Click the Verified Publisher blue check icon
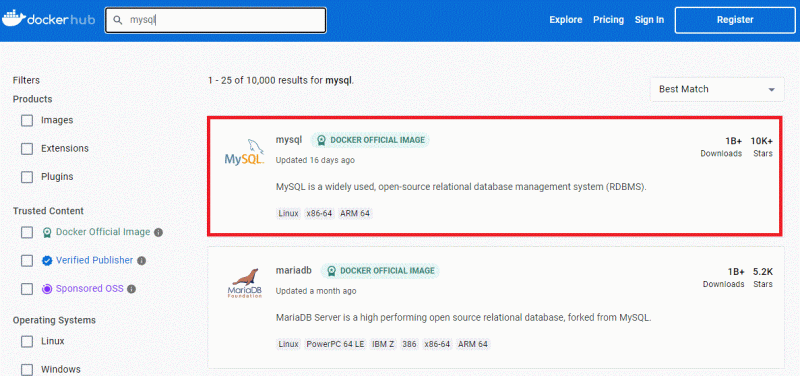 coord(47,261)
